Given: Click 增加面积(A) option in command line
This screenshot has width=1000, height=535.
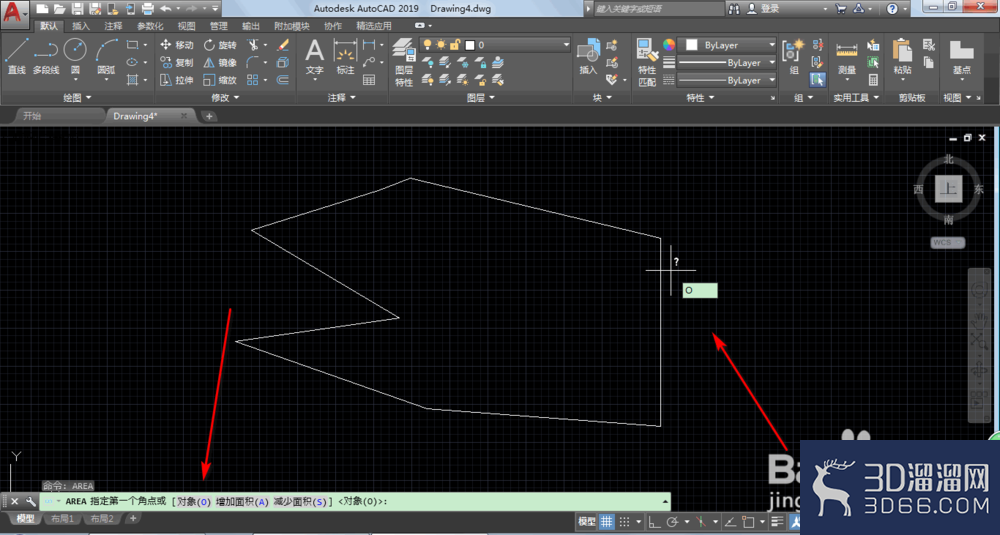Looking at the screenshot, I should click(242, 501).
